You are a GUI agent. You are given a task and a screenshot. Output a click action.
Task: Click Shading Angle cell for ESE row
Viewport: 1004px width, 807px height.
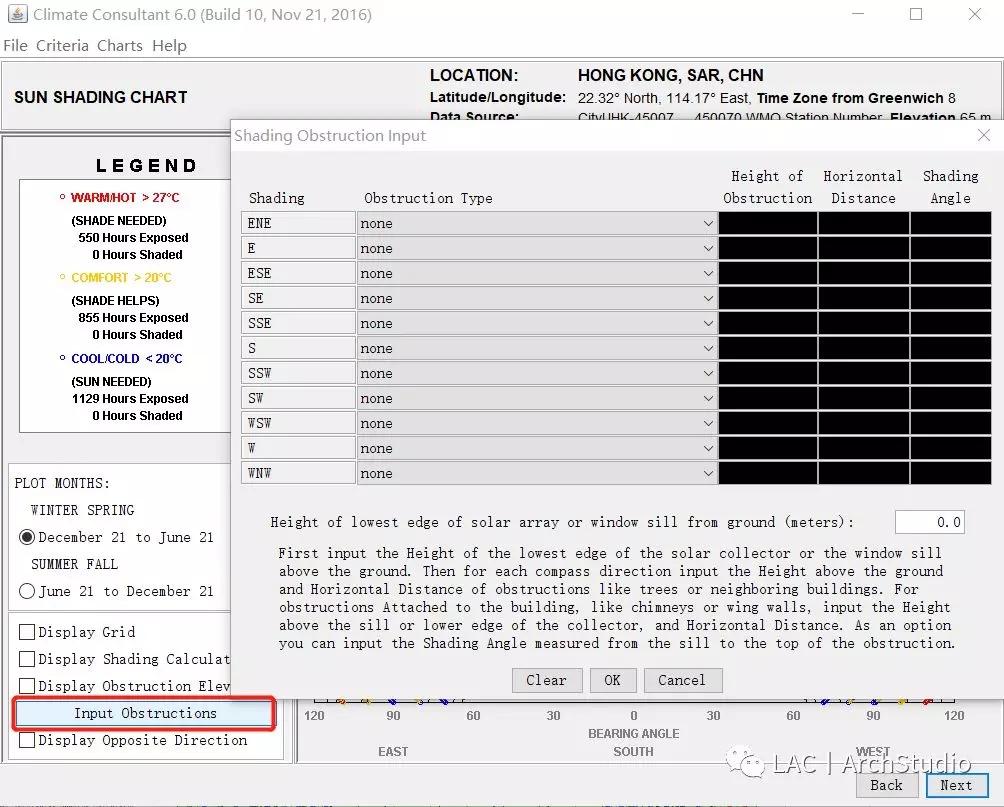[951, 273]
